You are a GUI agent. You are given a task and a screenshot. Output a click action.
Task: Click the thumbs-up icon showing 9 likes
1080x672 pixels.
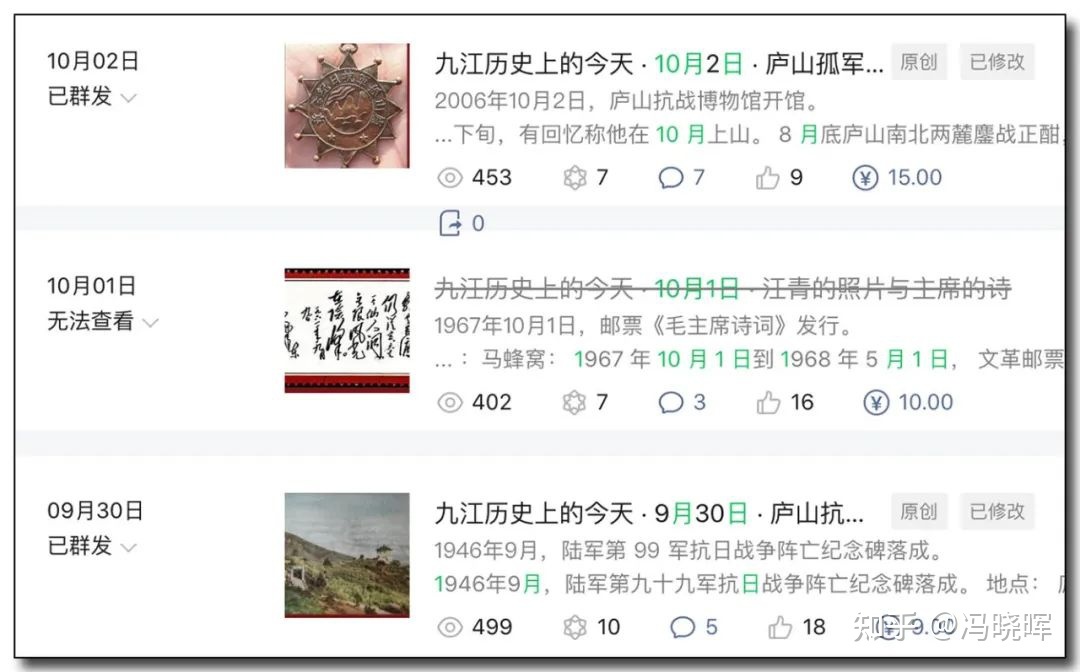(x=767, y=178)
